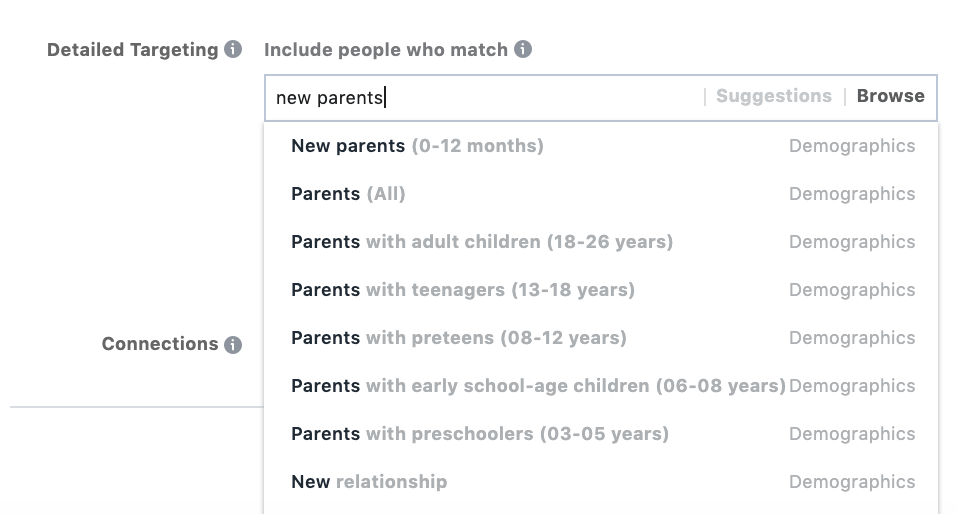Select Parents with preteens (08-12 years)
The width and height of the screenshot is (958, 514).
(459, 338)
